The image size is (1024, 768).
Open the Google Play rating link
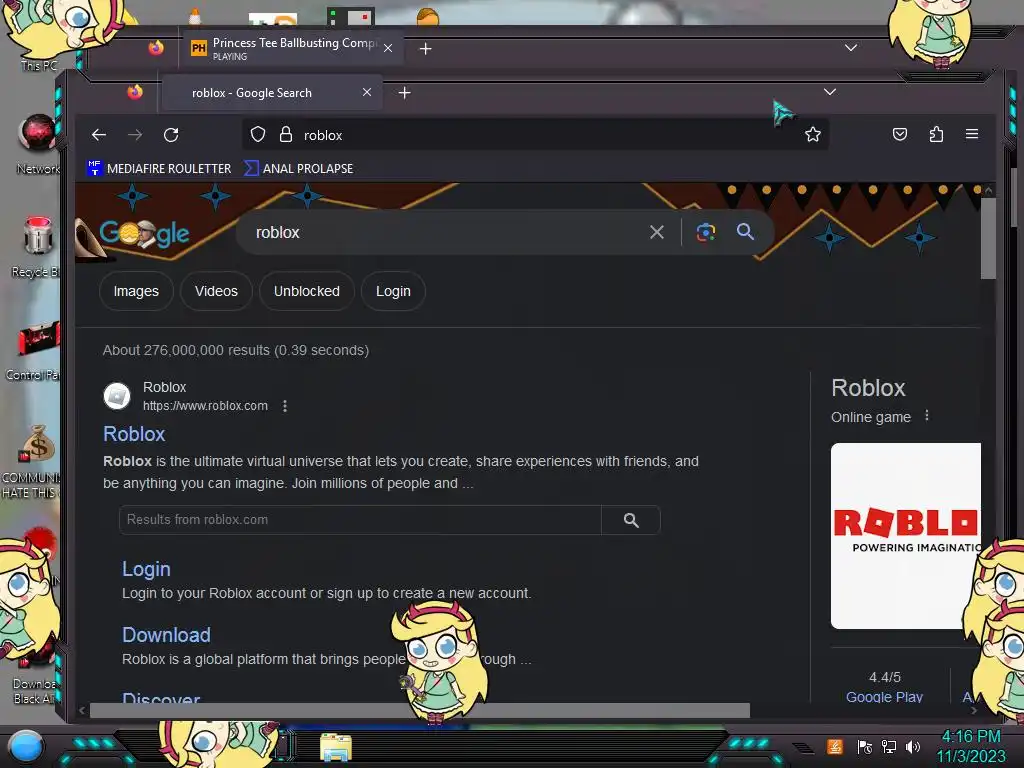click(884, 696)
